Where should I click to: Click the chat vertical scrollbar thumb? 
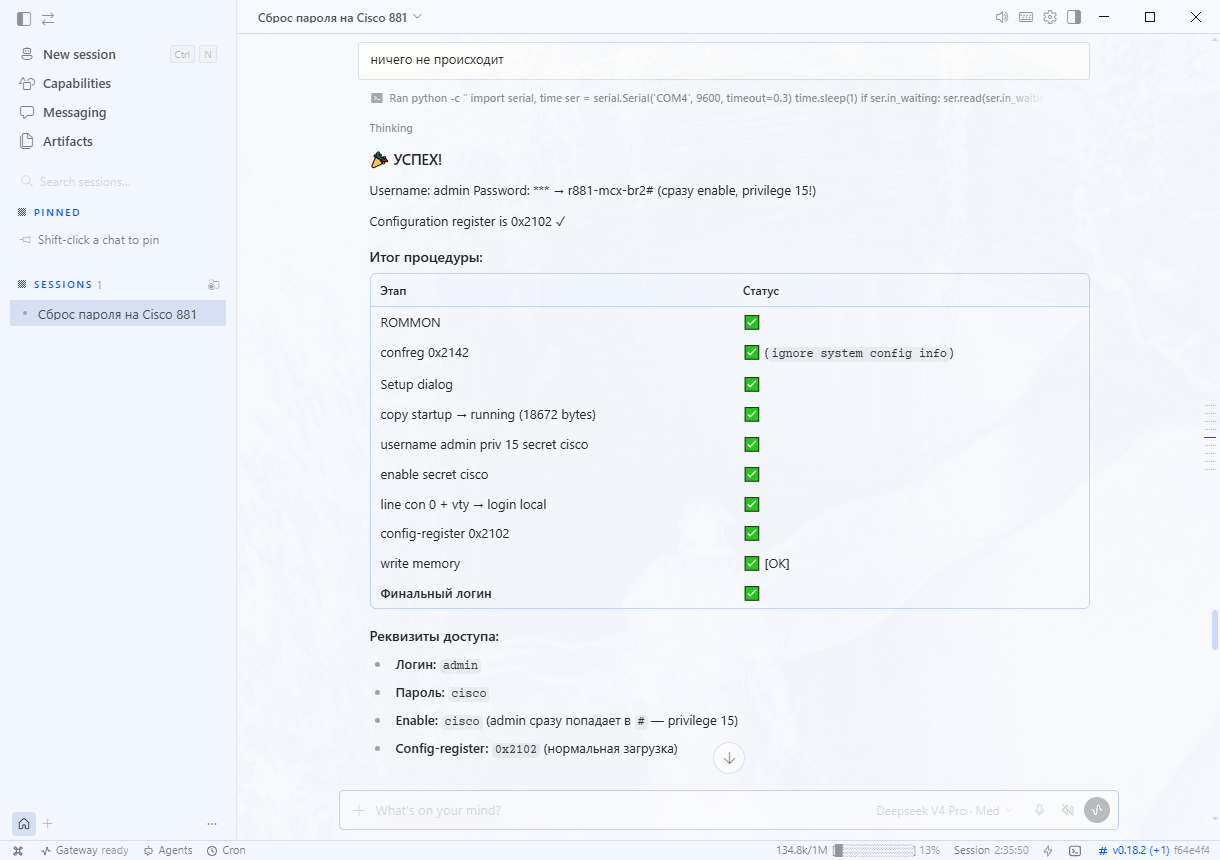point(1215,629)
